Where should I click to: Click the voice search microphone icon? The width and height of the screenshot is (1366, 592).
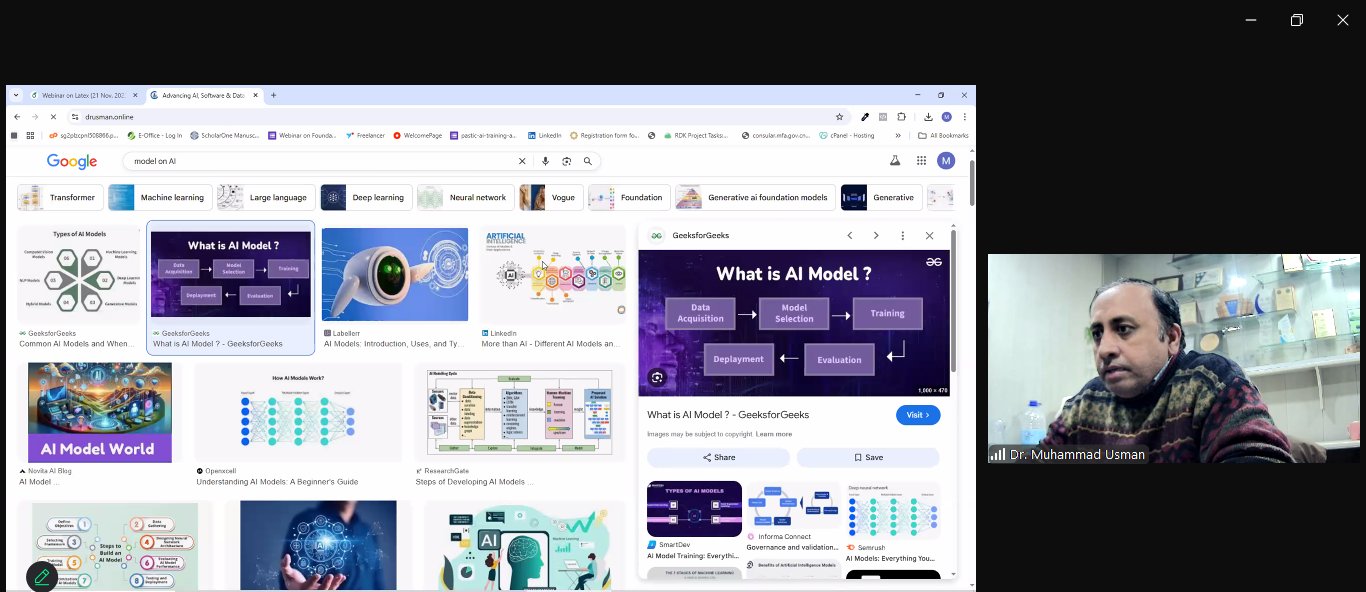[545, 161]
